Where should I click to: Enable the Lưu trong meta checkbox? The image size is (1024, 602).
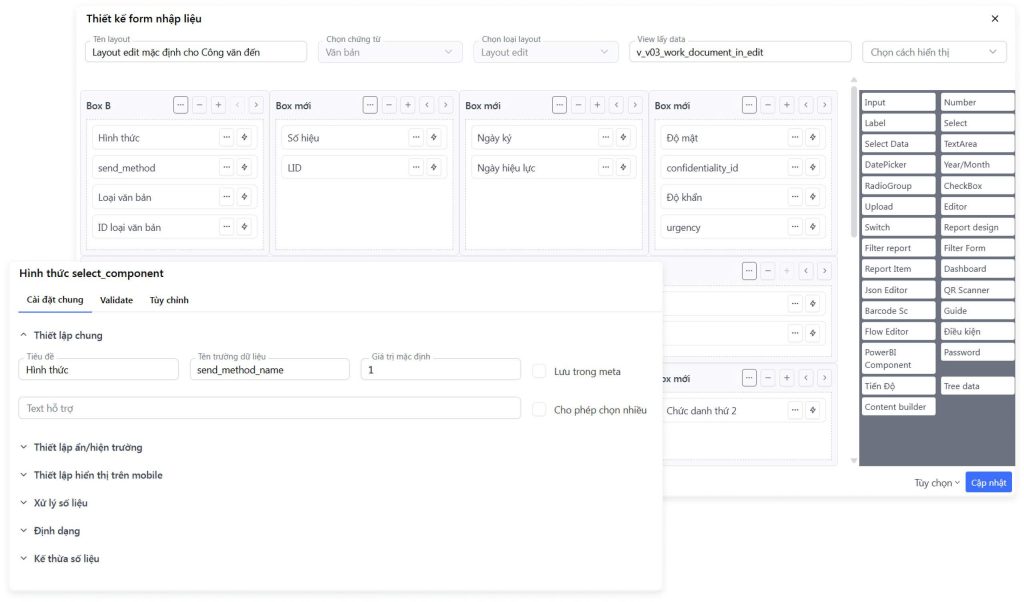[539, 371]
